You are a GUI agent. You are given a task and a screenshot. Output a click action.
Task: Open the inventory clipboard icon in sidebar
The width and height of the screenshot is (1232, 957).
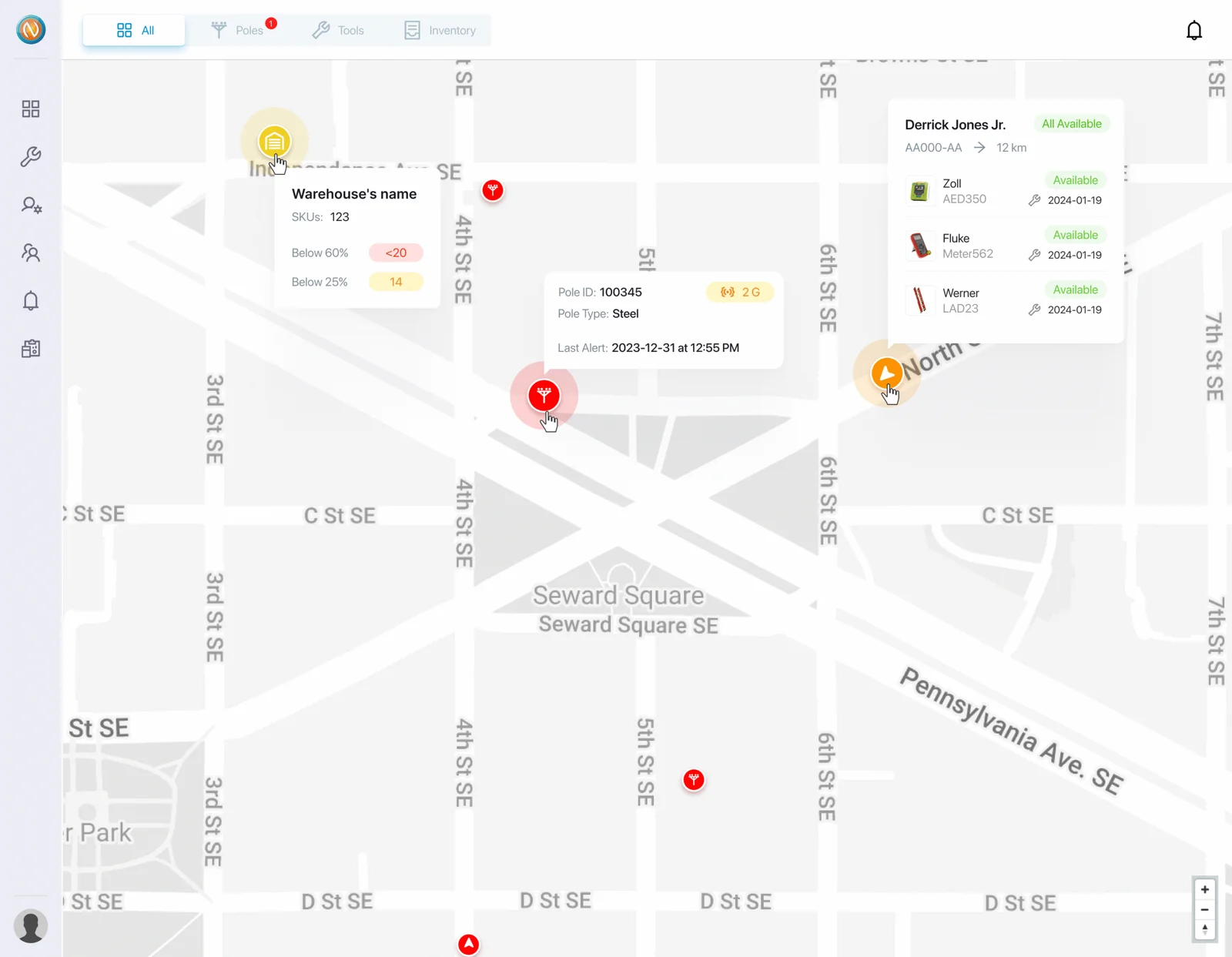(x=31, y=349)
